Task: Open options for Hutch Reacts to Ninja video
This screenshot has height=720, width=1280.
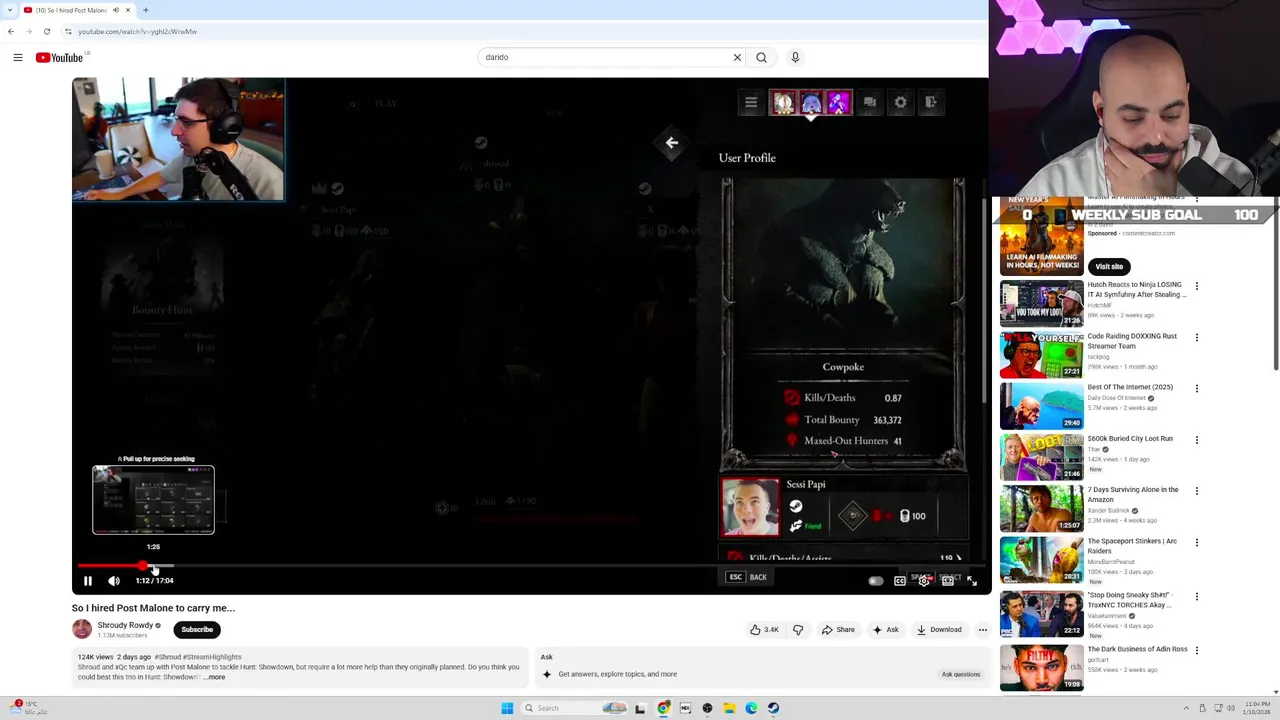Action: (1197, 286)
